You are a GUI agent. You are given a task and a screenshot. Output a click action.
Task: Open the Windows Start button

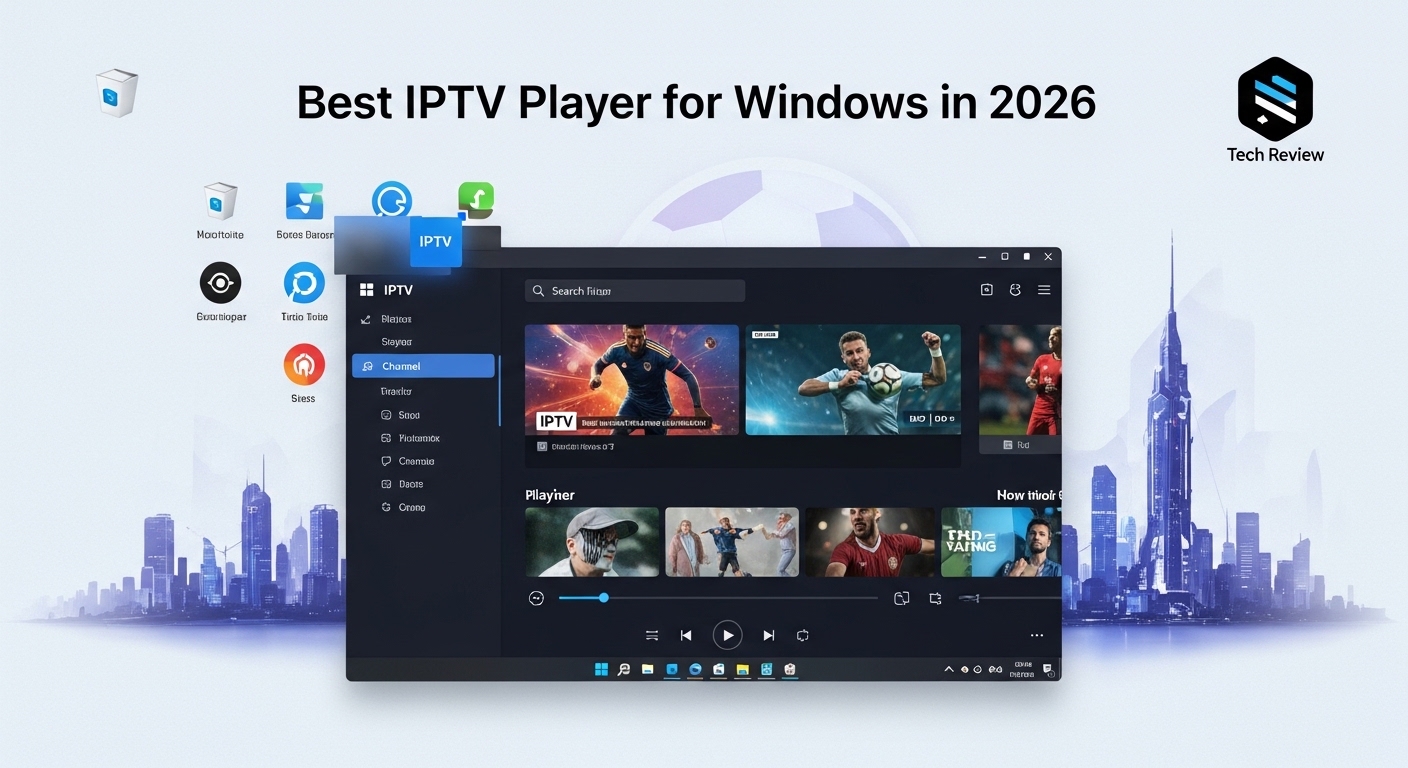click(x=601, y=669)
